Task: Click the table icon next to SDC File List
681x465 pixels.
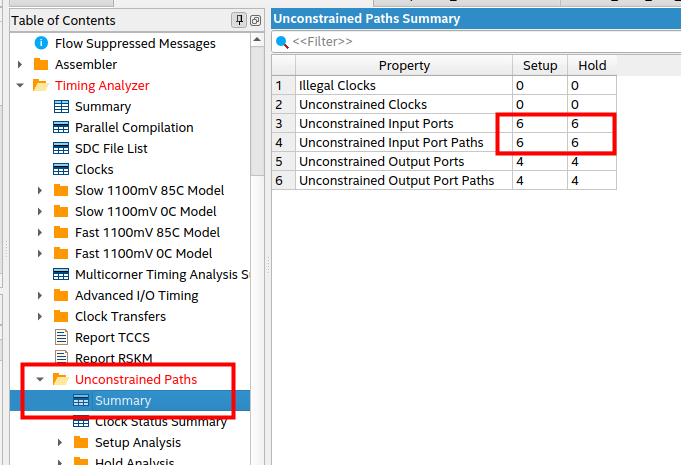Action: click(61, 148)
